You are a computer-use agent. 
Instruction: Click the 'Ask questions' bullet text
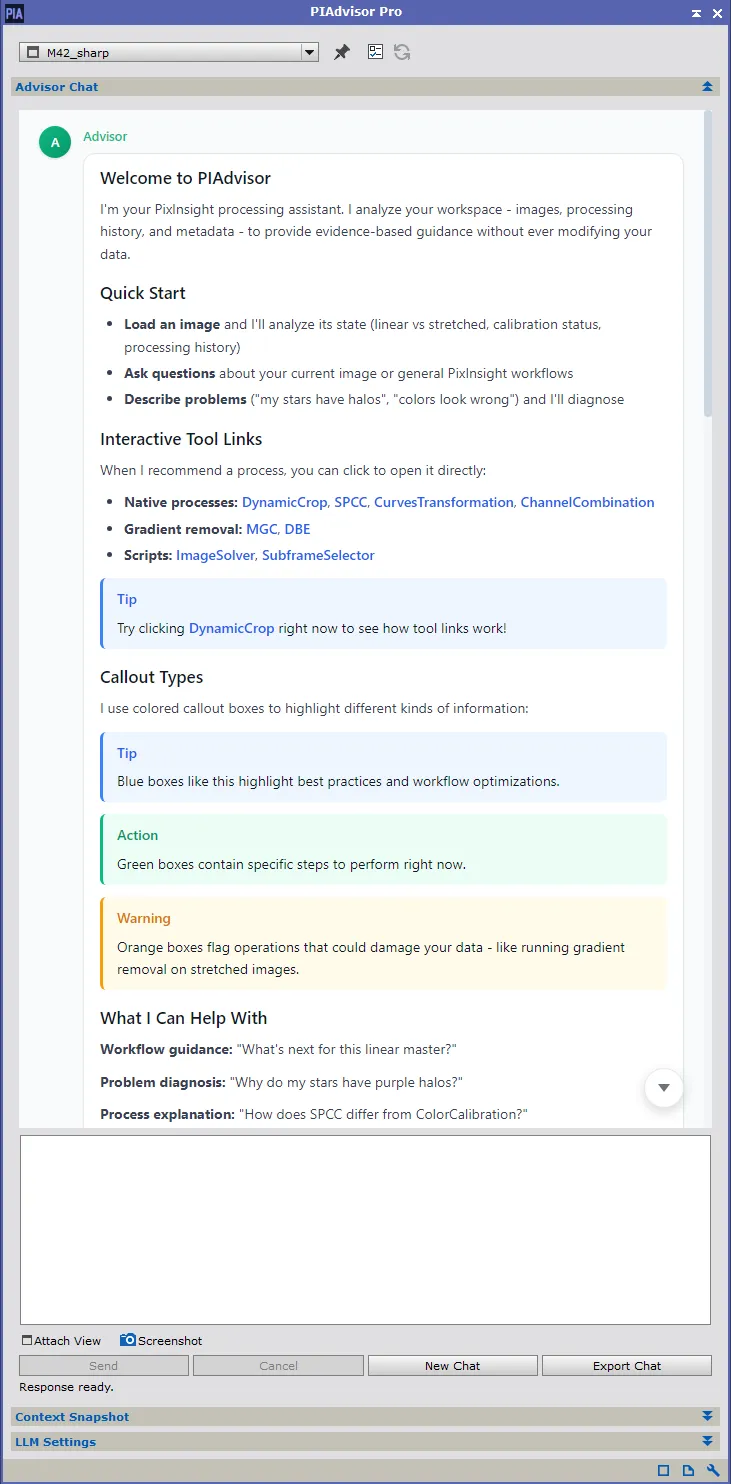click(169, 373)
